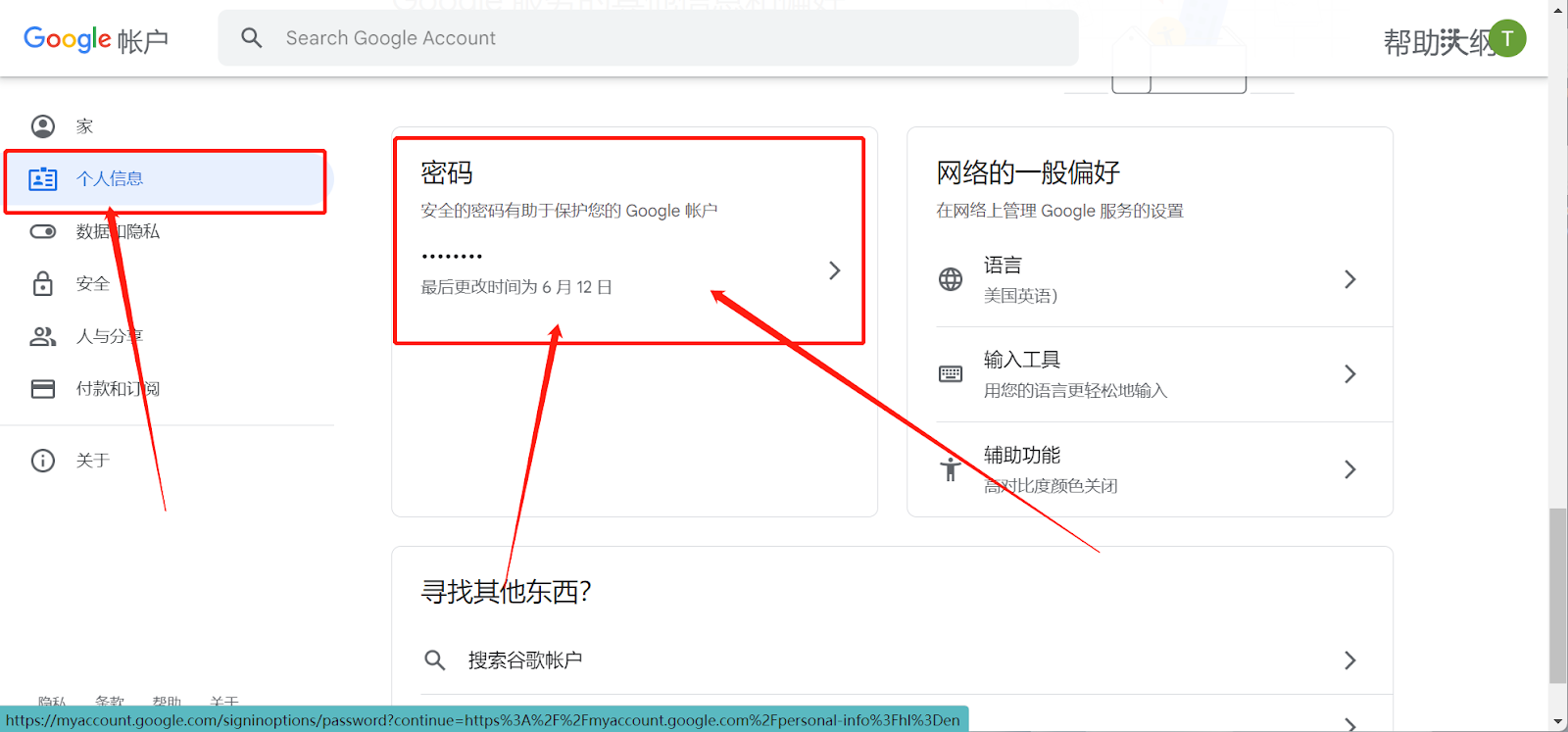The image size is (1568, 732).
Task: Click the scrollbar up arrow
Action: tap(1558, 9)
